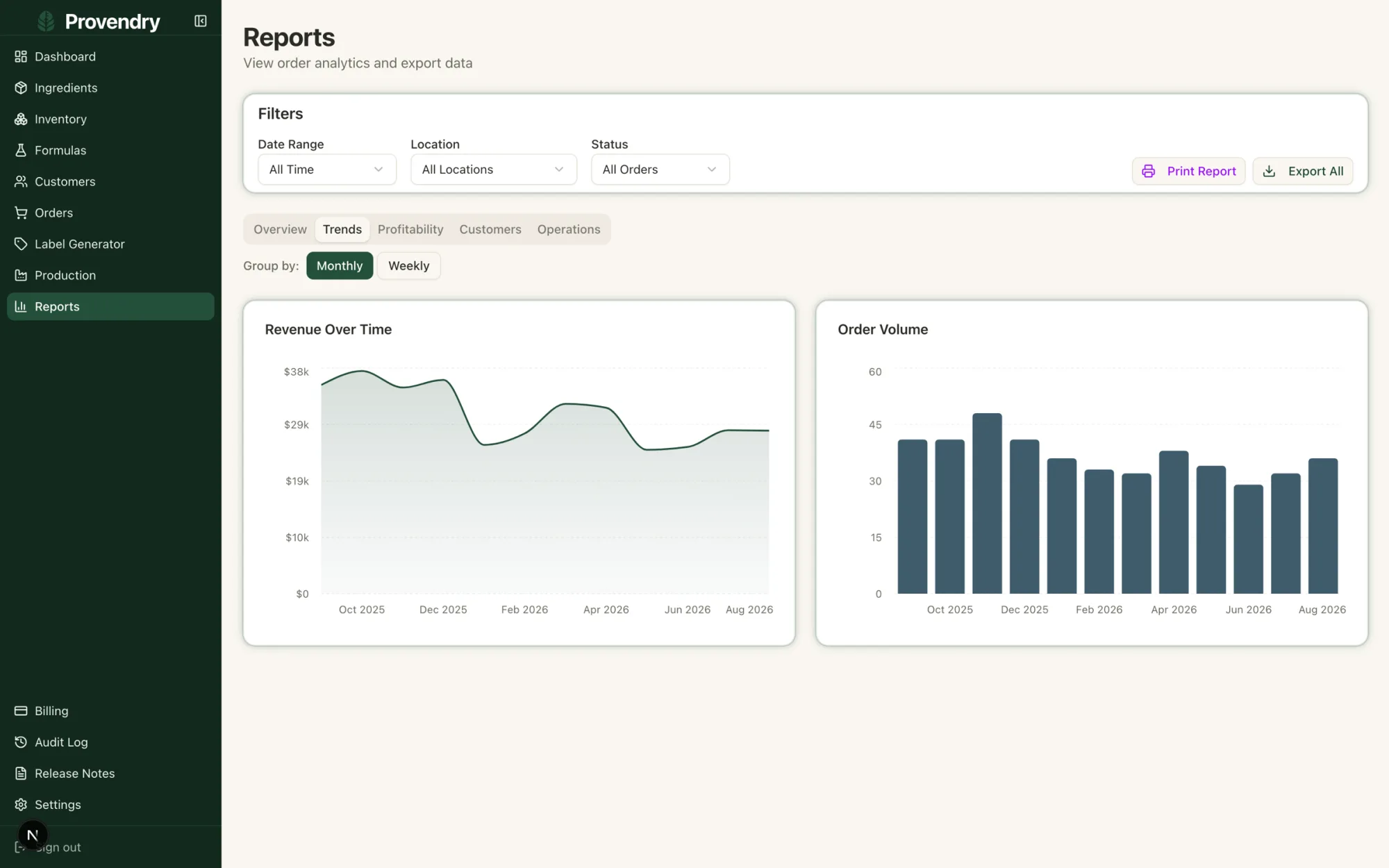The width and height of the screenshot is (1389, 868).
Task: Click the download icon in Export All
Action: click(x=1269, y=171)
